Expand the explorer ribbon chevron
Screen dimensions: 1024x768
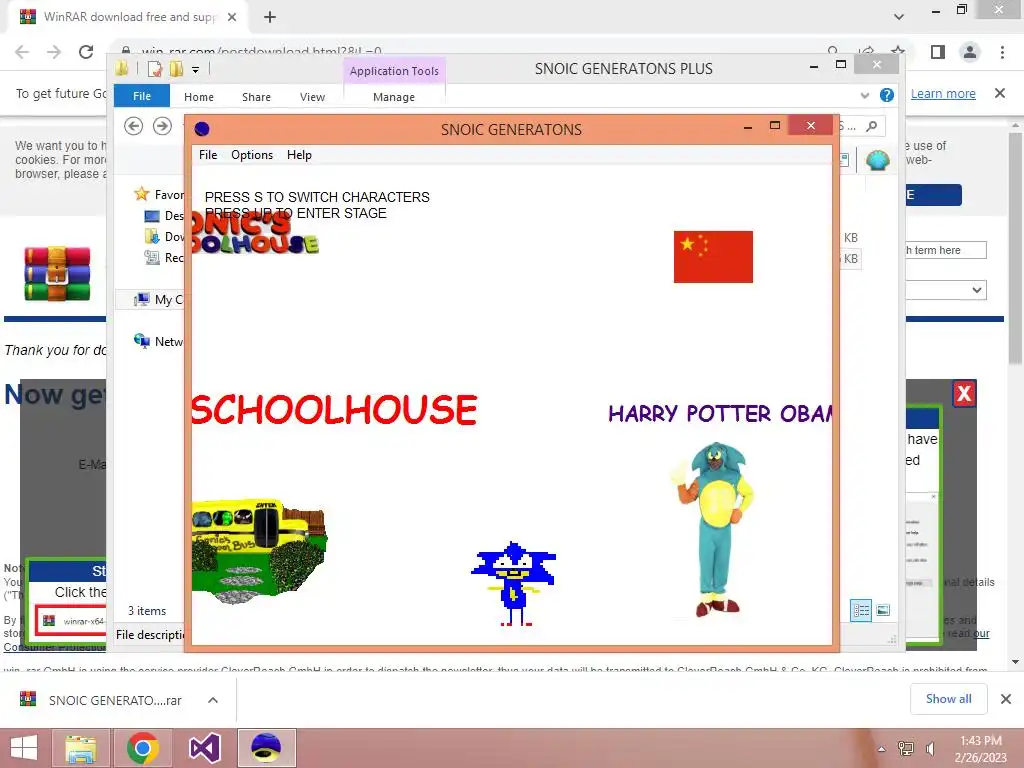coord(865,95)
